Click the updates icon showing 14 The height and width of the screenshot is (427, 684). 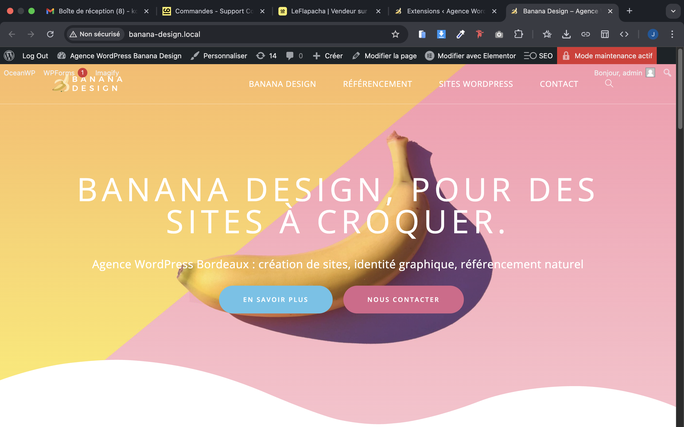tap(267, 56)
